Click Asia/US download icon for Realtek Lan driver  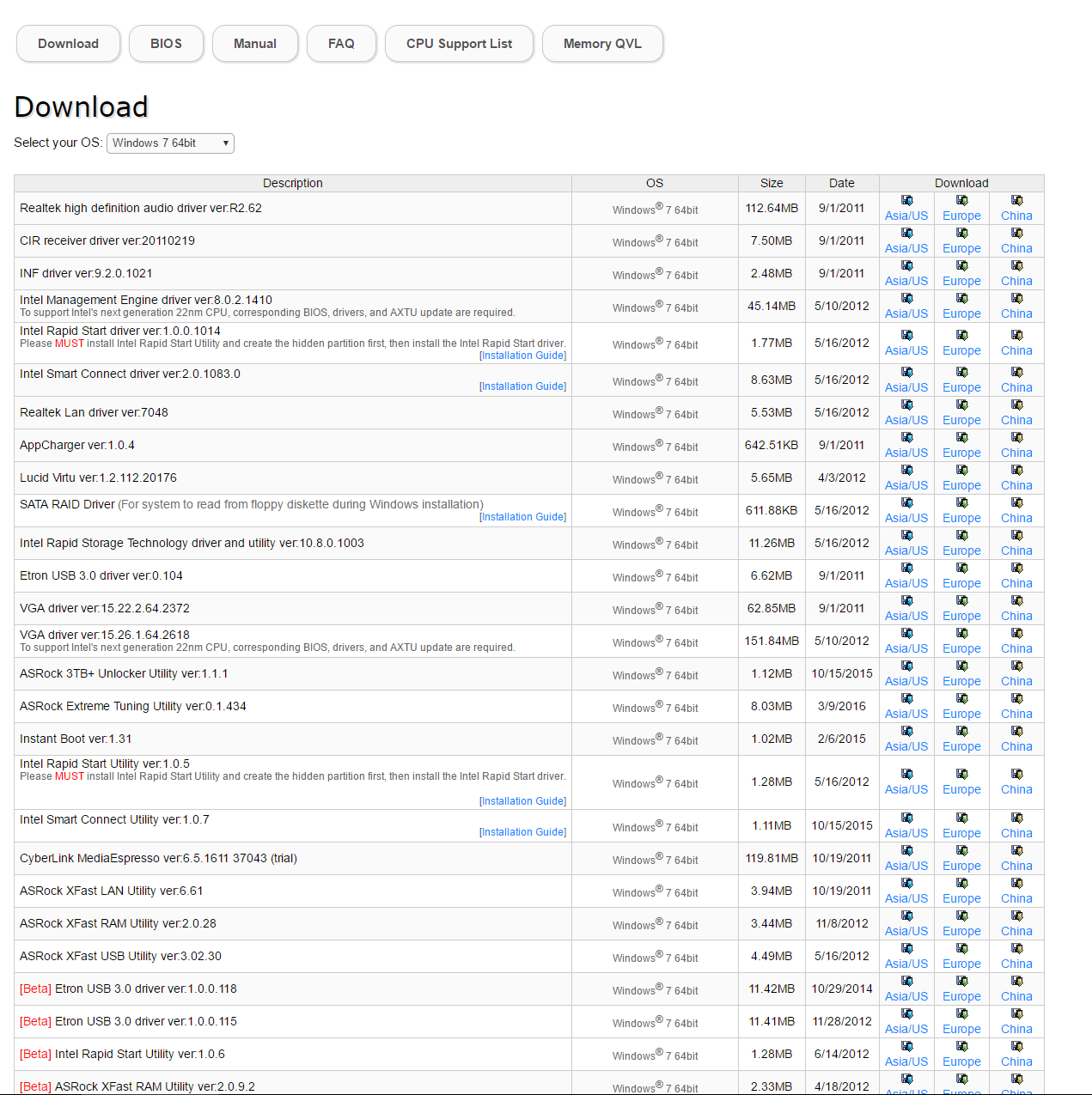(906, 405)
